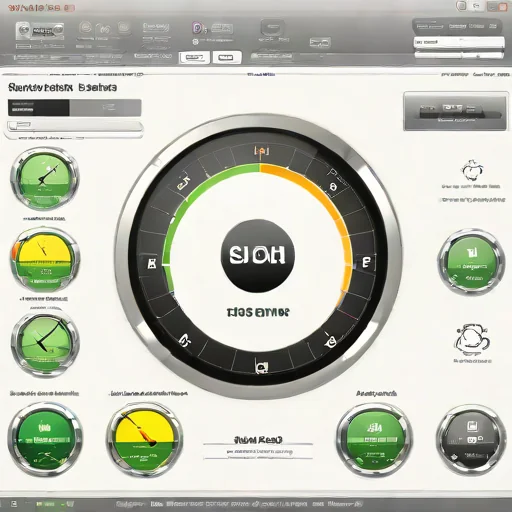The height and width of the screenshot is (512, 512).
Task: Click the orange window button at the top-right corner
Action: [x=502, y=7]
